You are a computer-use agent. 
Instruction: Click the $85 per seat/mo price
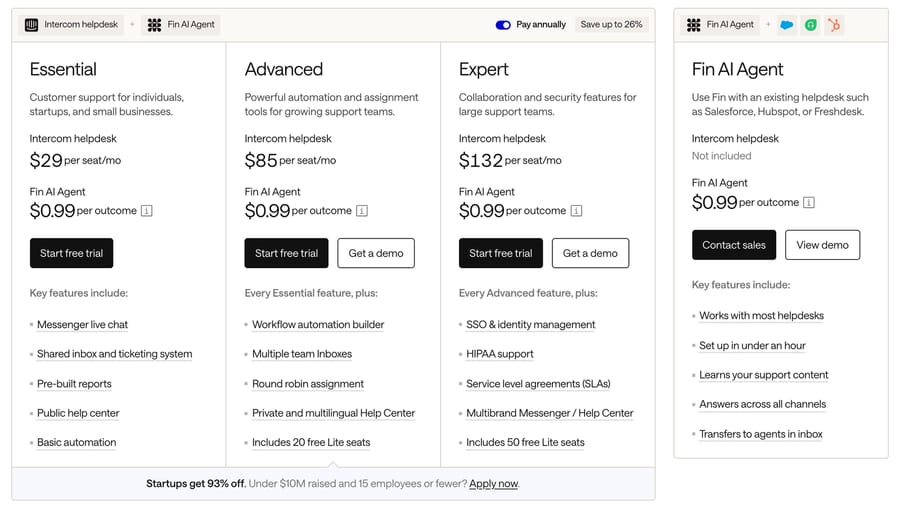click(x=290, y=161)
